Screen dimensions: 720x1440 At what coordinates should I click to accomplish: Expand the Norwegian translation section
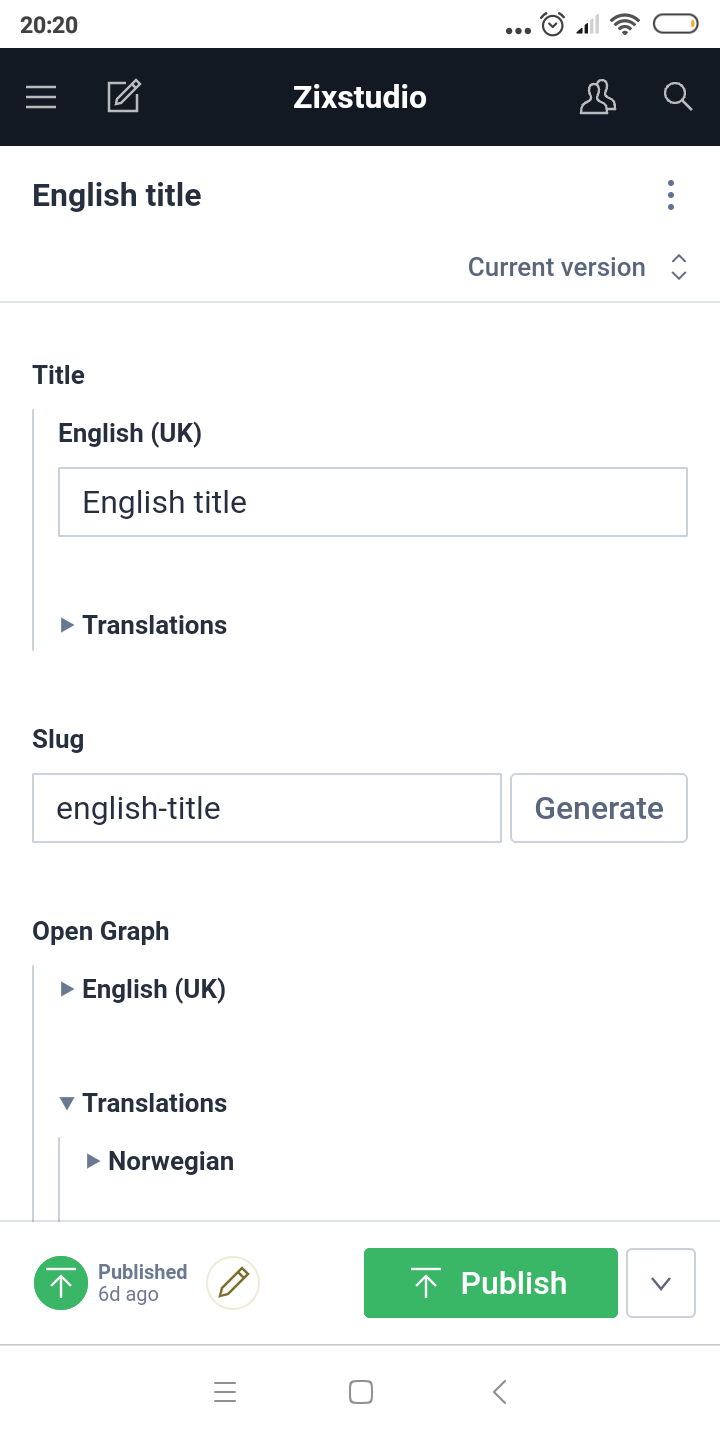[x=160, y=1161]
